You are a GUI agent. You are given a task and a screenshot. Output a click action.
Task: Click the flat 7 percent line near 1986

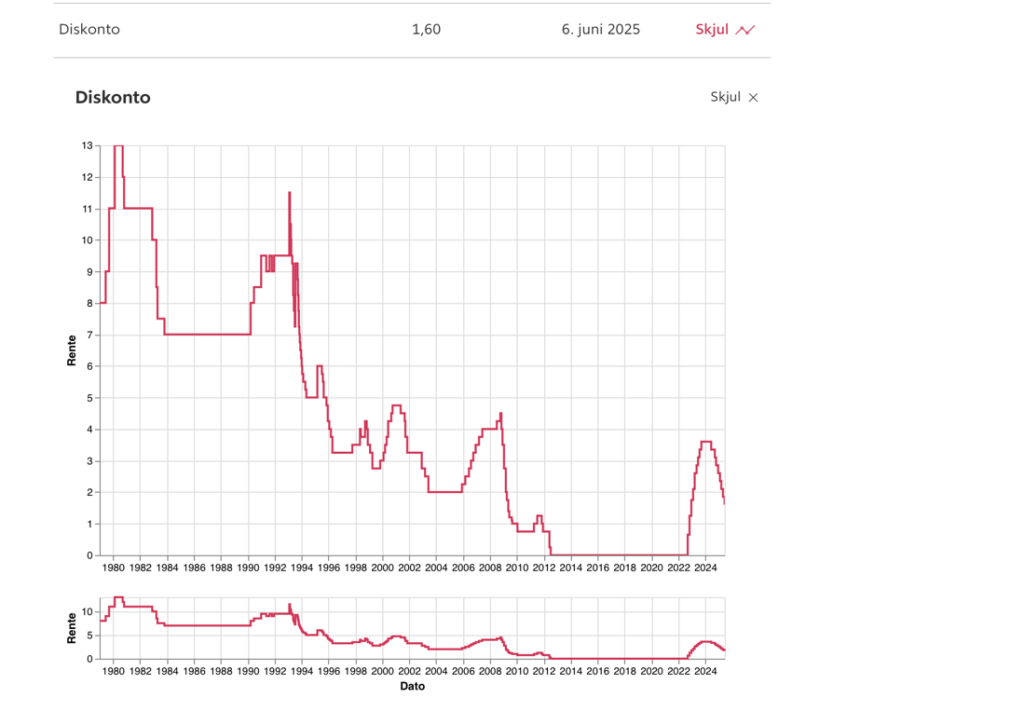[x=193, y=334]
